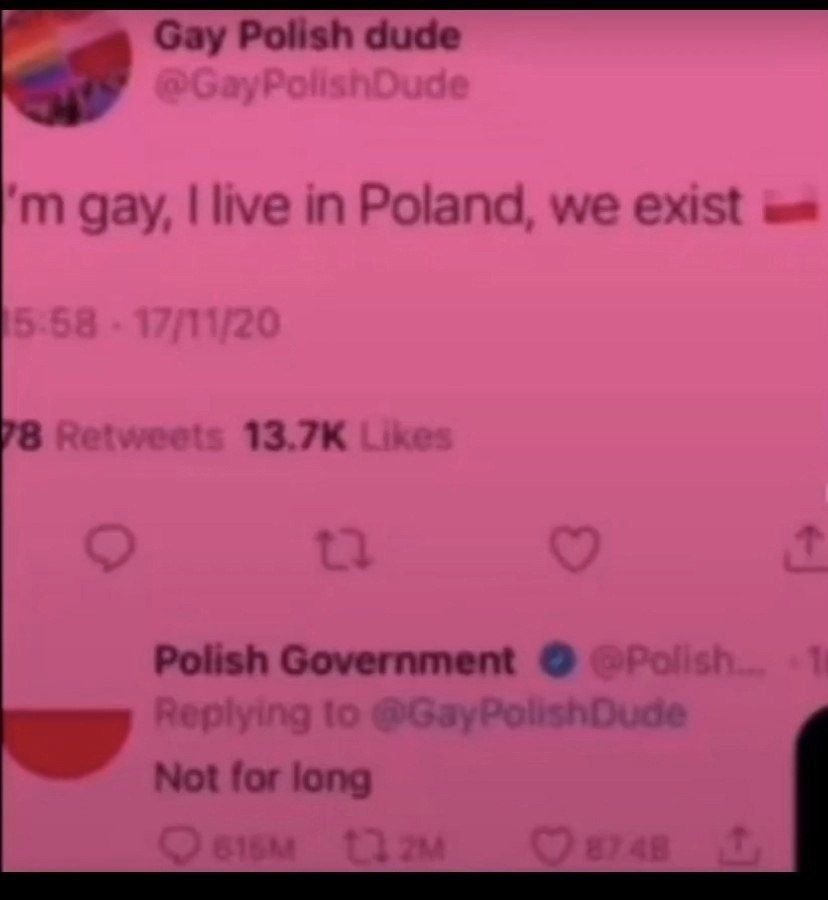Share the main tweet

click(806, 549)
